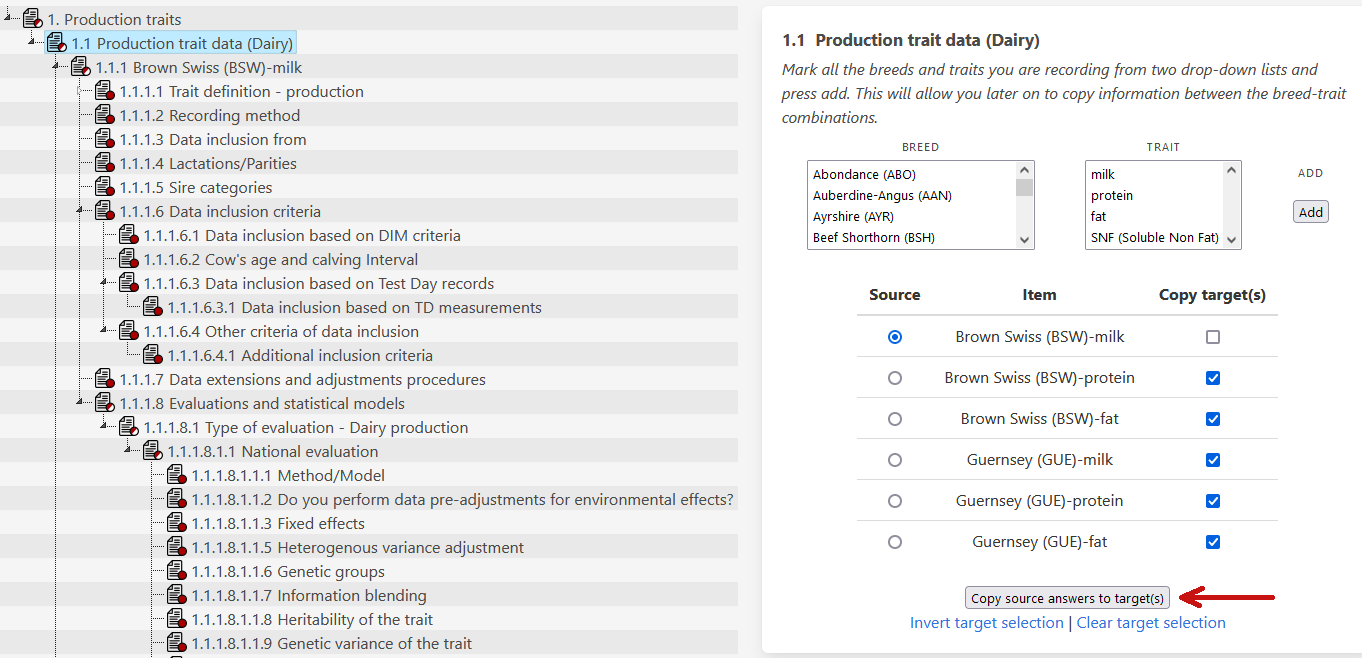
Task: Collapse the 1.1.1.8 Evaluations and statistical models node
Action: (x=79, y=403)
